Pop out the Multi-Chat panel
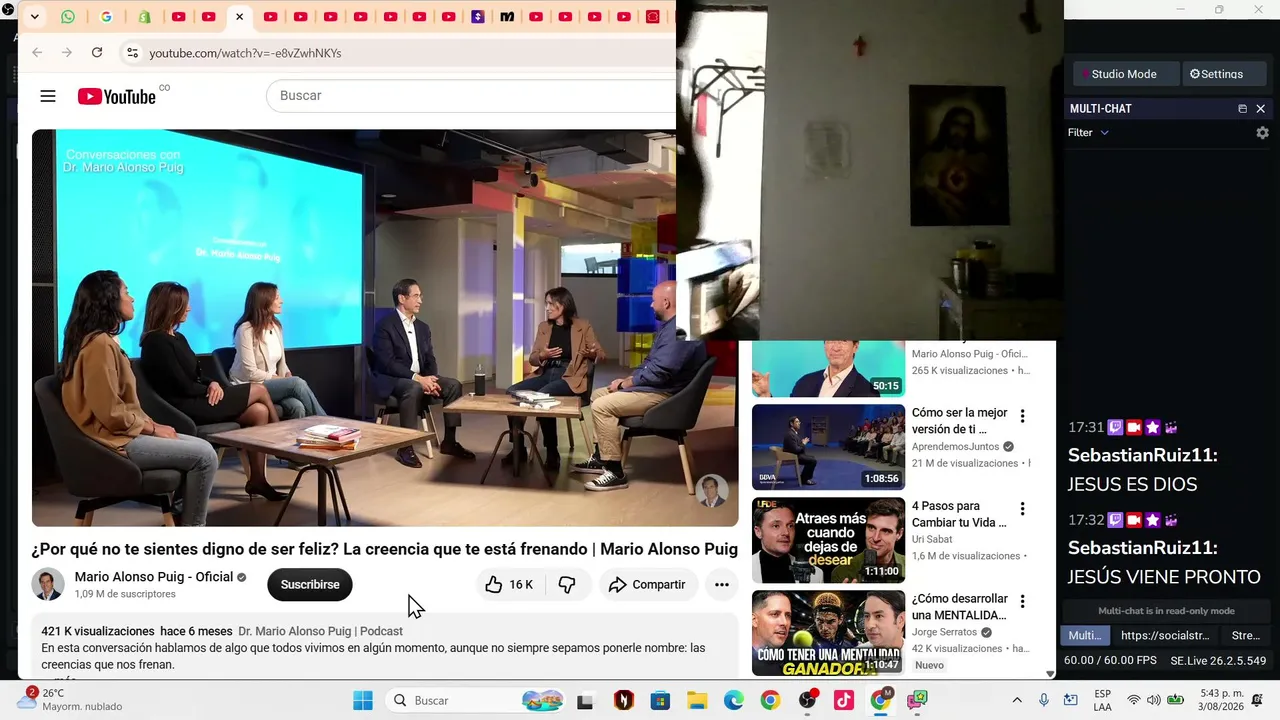This screenshot has height=720, width=1280. click(x=1242, y=108)
